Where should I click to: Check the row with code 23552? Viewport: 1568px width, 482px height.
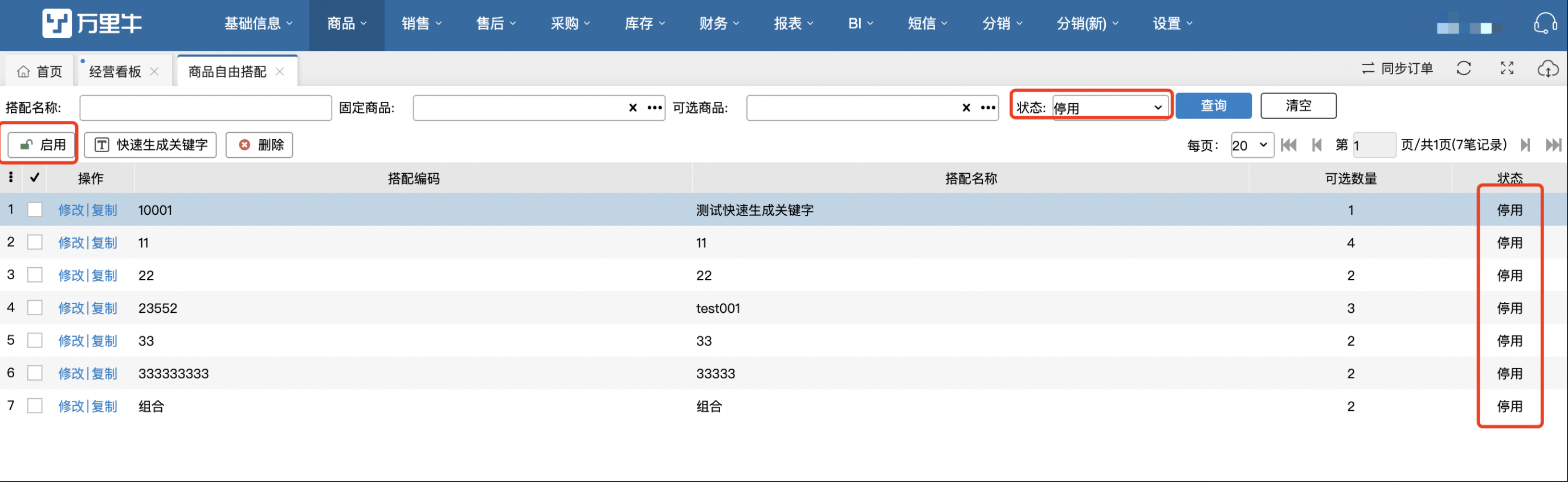(x=35, y=307)
